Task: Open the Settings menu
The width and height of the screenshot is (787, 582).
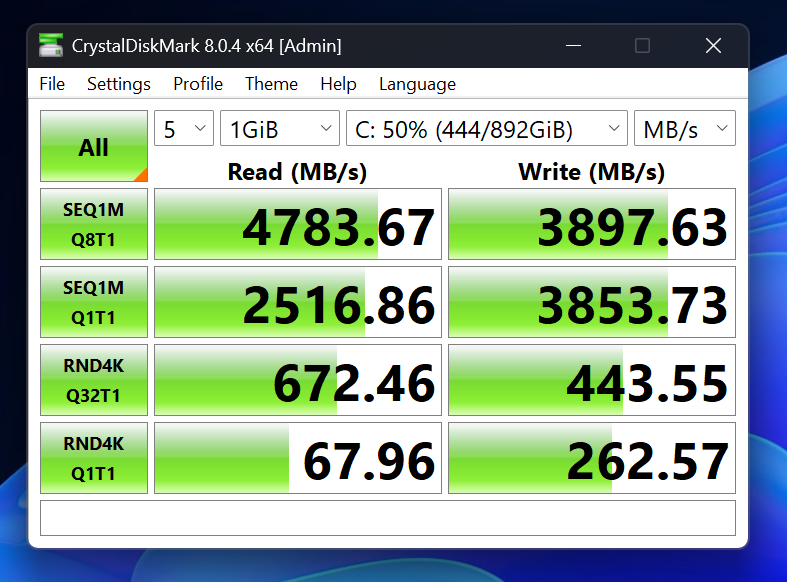Action: tap(119, 84)
